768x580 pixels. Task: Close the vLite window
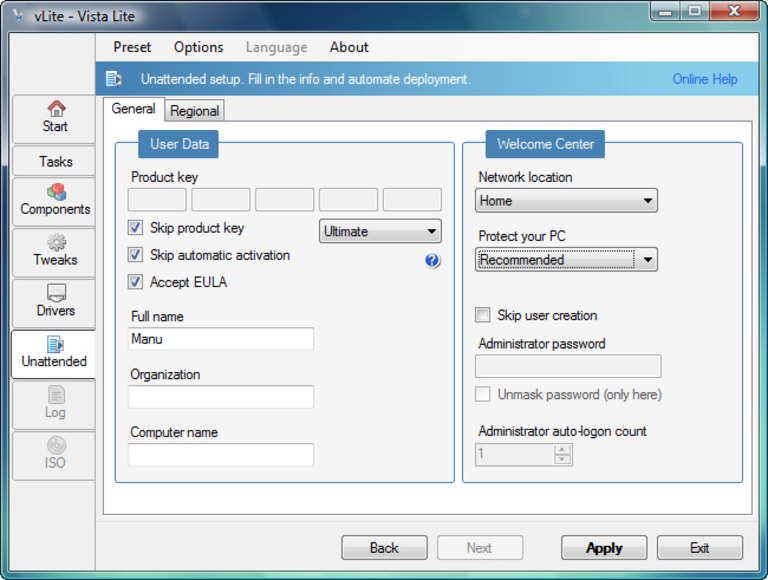734,11
